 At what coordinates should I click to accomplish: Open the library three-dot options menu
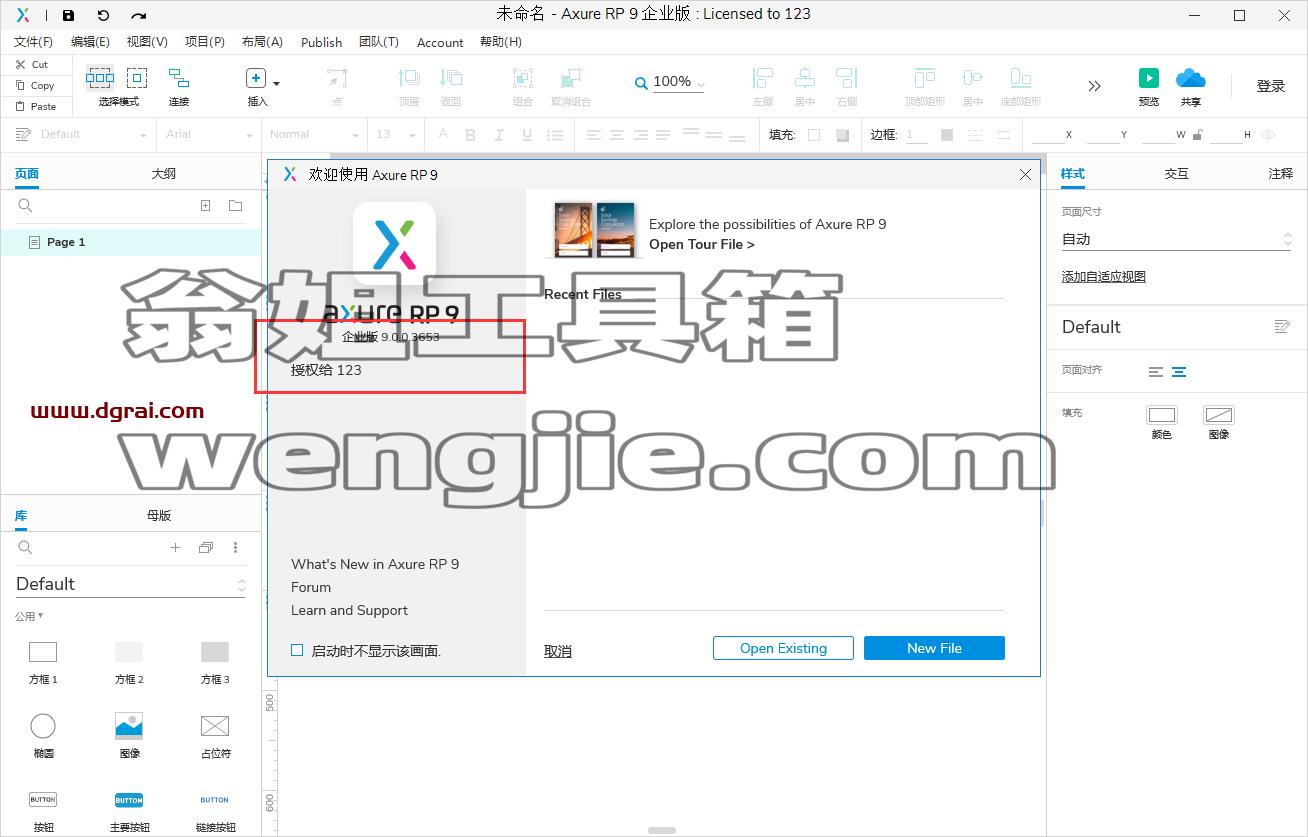tap(236, 547)
